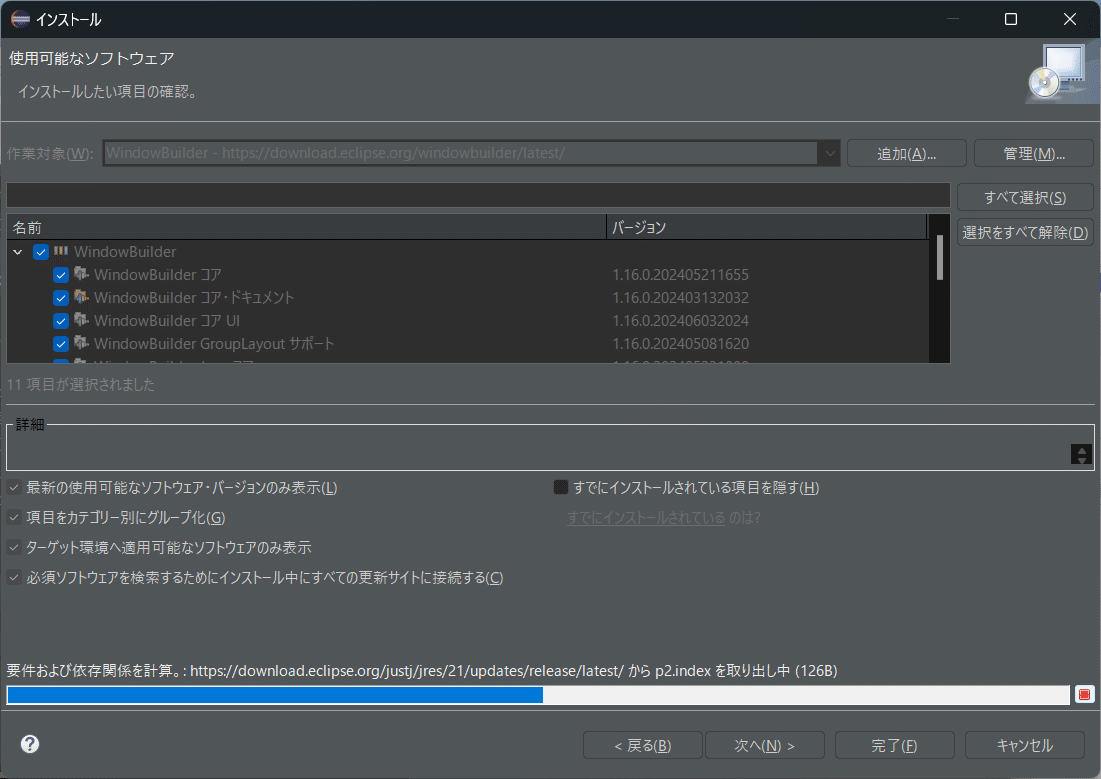Enable すでにインストールされている項目を隠す checkbox
This screenshot has width=1101, height=779.
pyautogui.click(x=560, y=487)
